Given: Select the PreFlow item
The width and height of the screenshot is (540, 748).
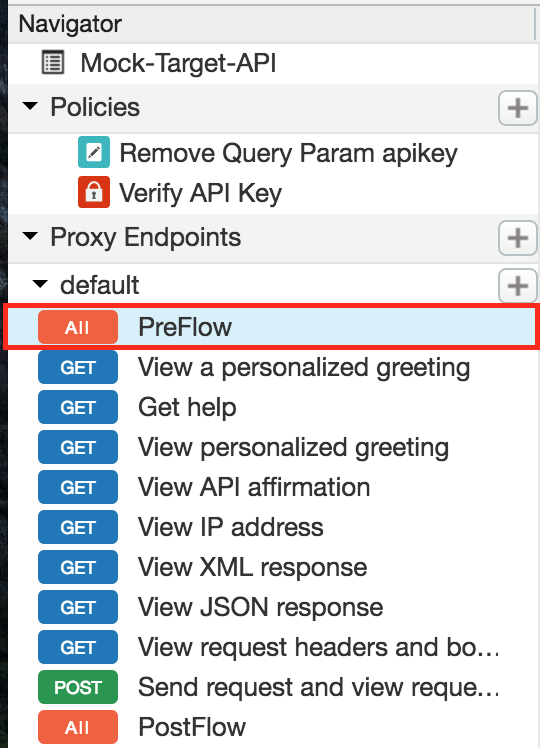Looking at the screenshot, I should 271,327.
